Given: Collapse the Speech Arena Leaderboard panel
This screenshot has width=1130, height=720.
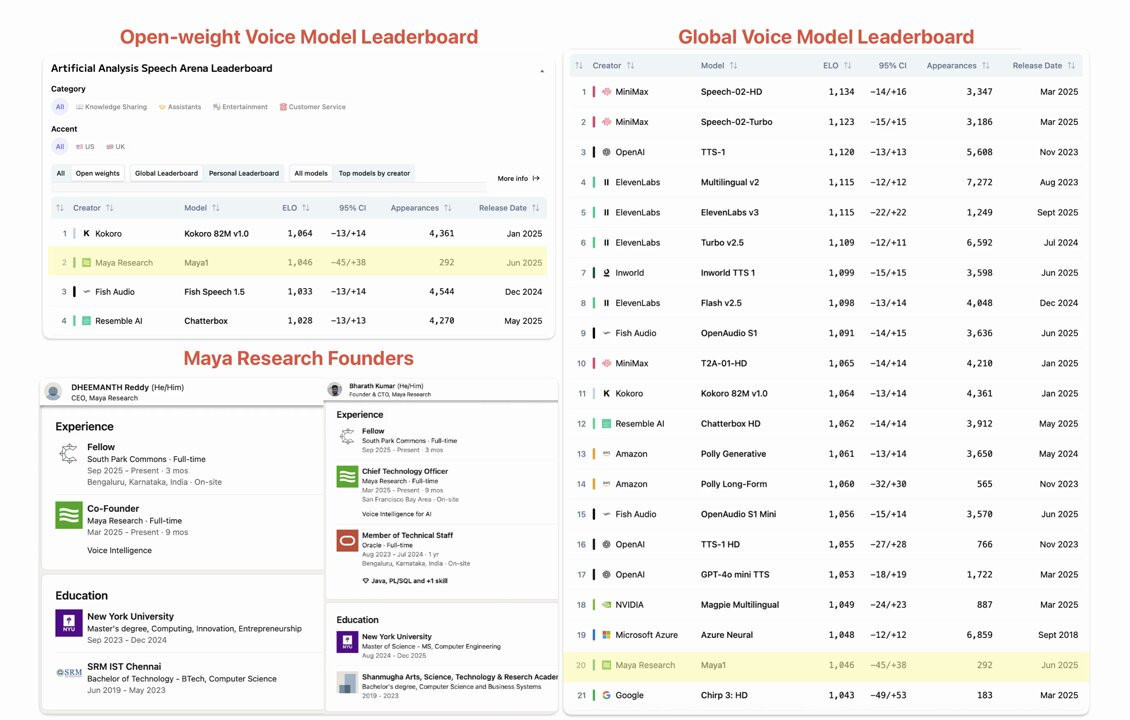Looking at the screenshot, I should tap(541, 70).
